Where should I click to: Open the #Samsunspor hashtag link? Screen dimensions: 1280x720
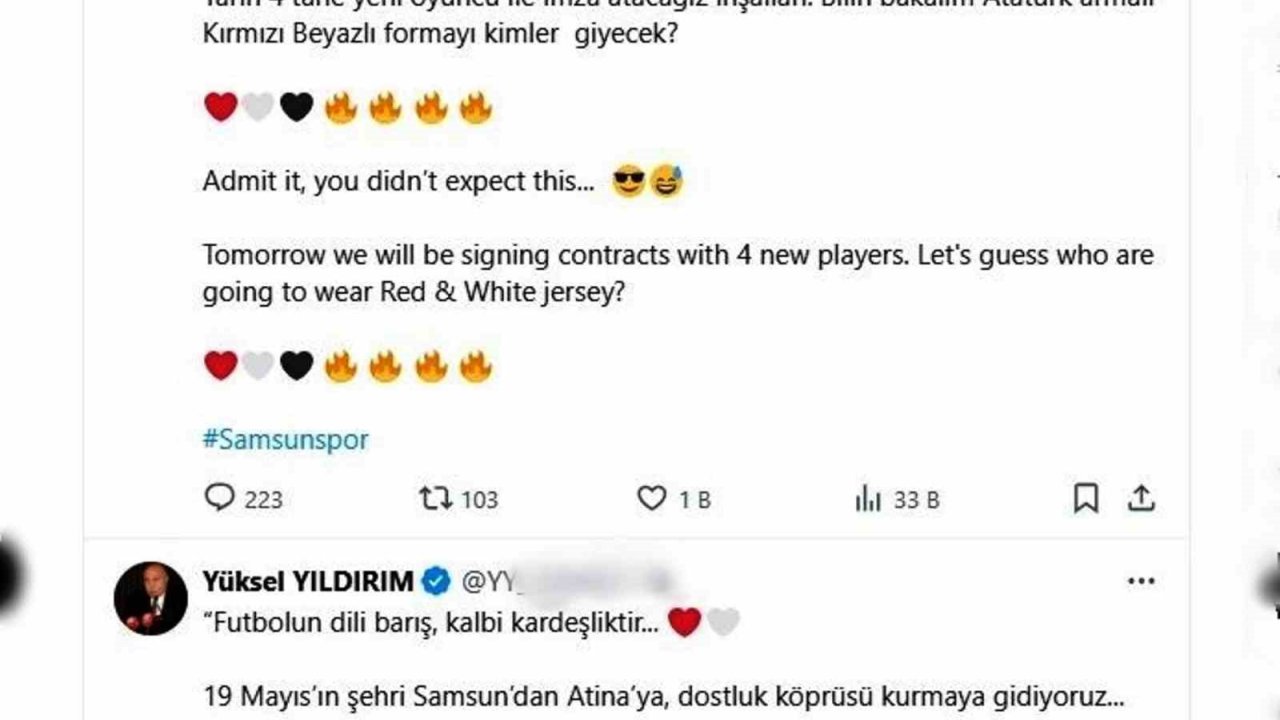tap(286, 439)
